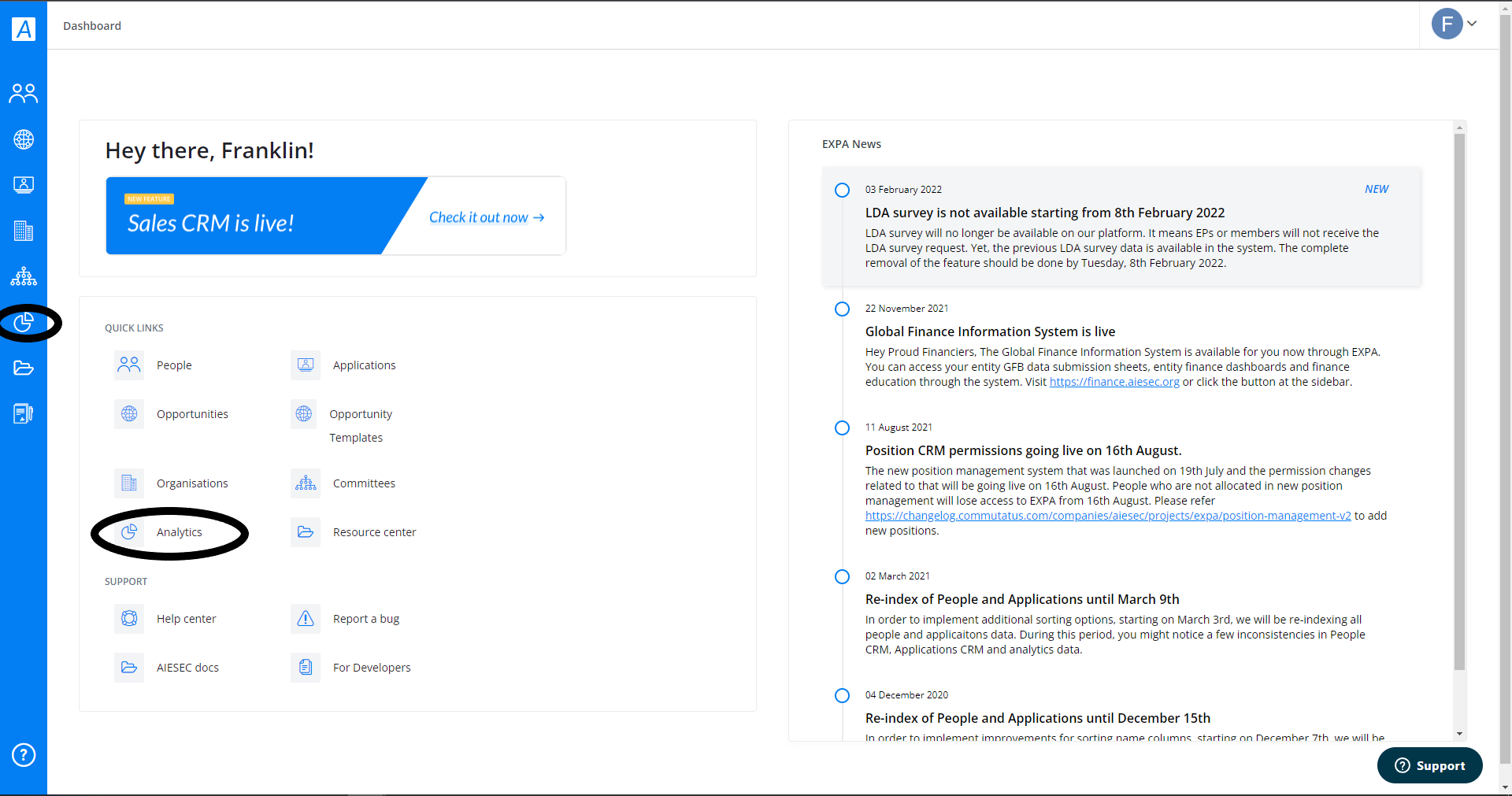Click the EXPA News scrollbar thumb
The width and height of the screenshot is (1512, 796).
click(1459, 402)
